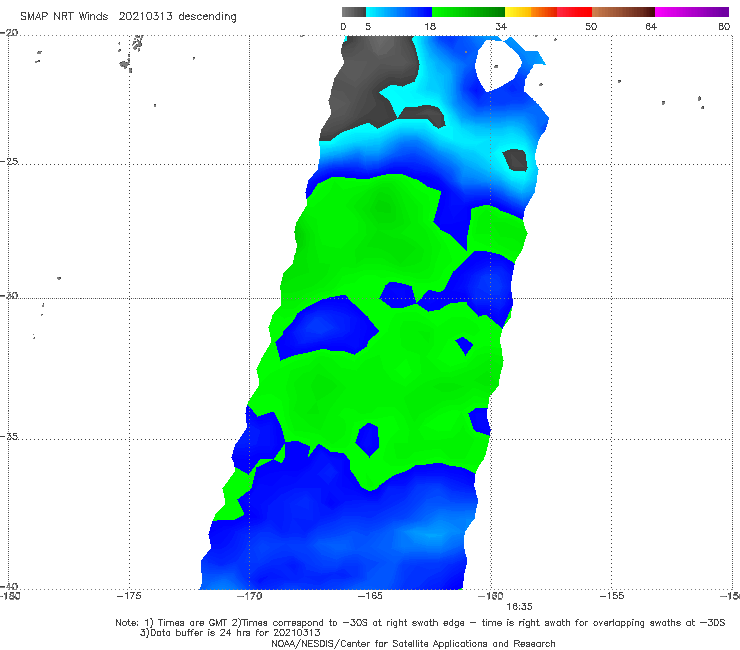The height and width of the screenshot is (650, 740).
Task: Click the colorbar value '18'
Action: tap(430, 26)
